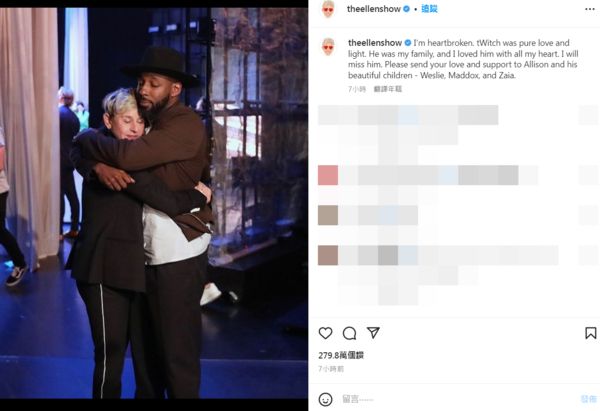Save post with the bookmark icon
Screen dimensions: 600x411
click(x=590, y=333)
